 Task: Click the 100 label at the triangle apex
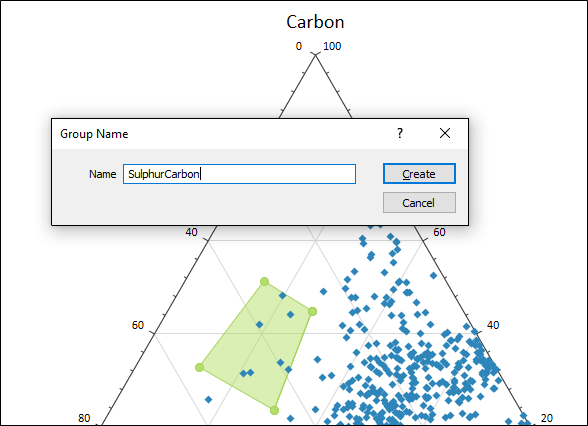[x=332, y=46]
